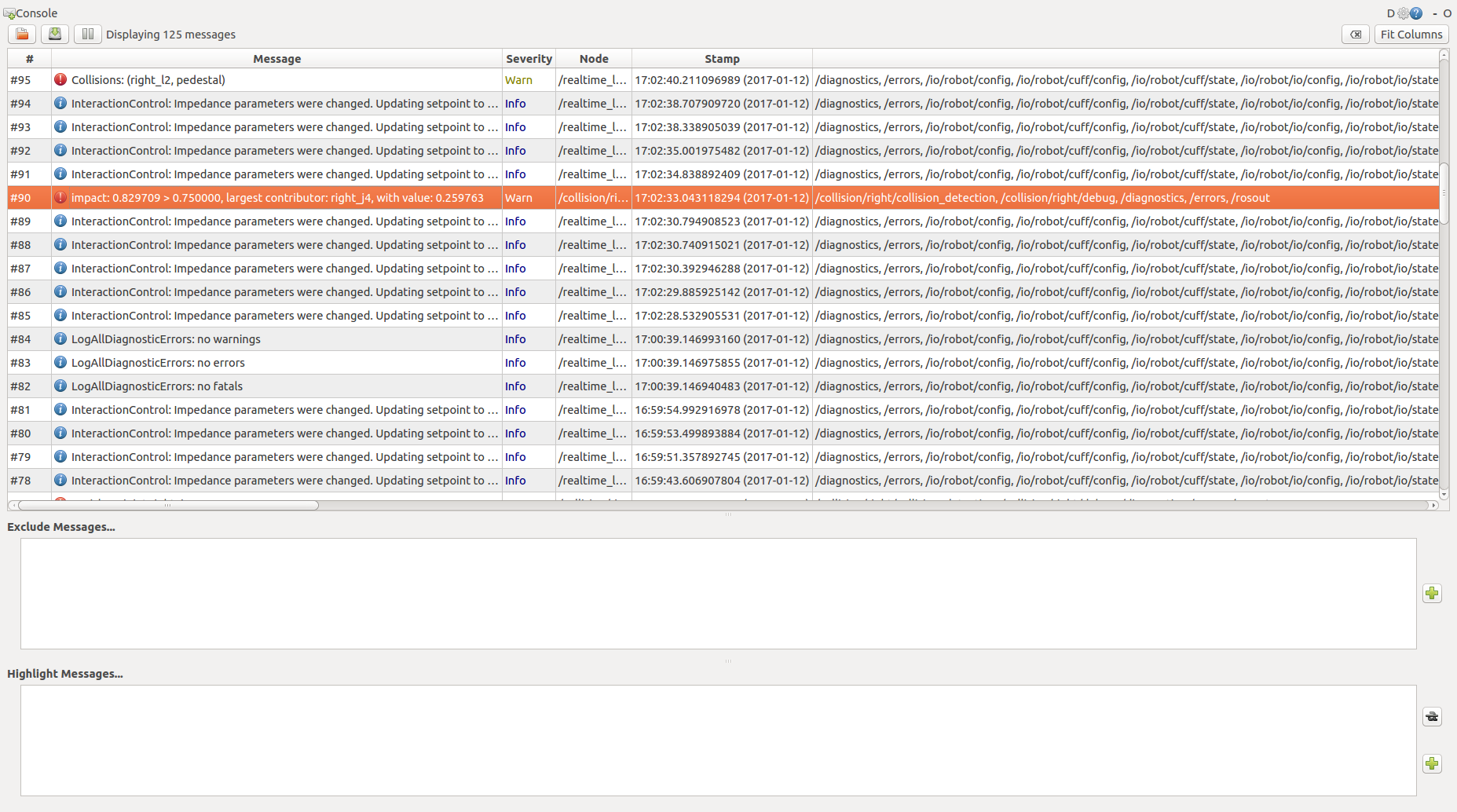
Task: Select message #90 impact warning row
Action: point(723,198)
